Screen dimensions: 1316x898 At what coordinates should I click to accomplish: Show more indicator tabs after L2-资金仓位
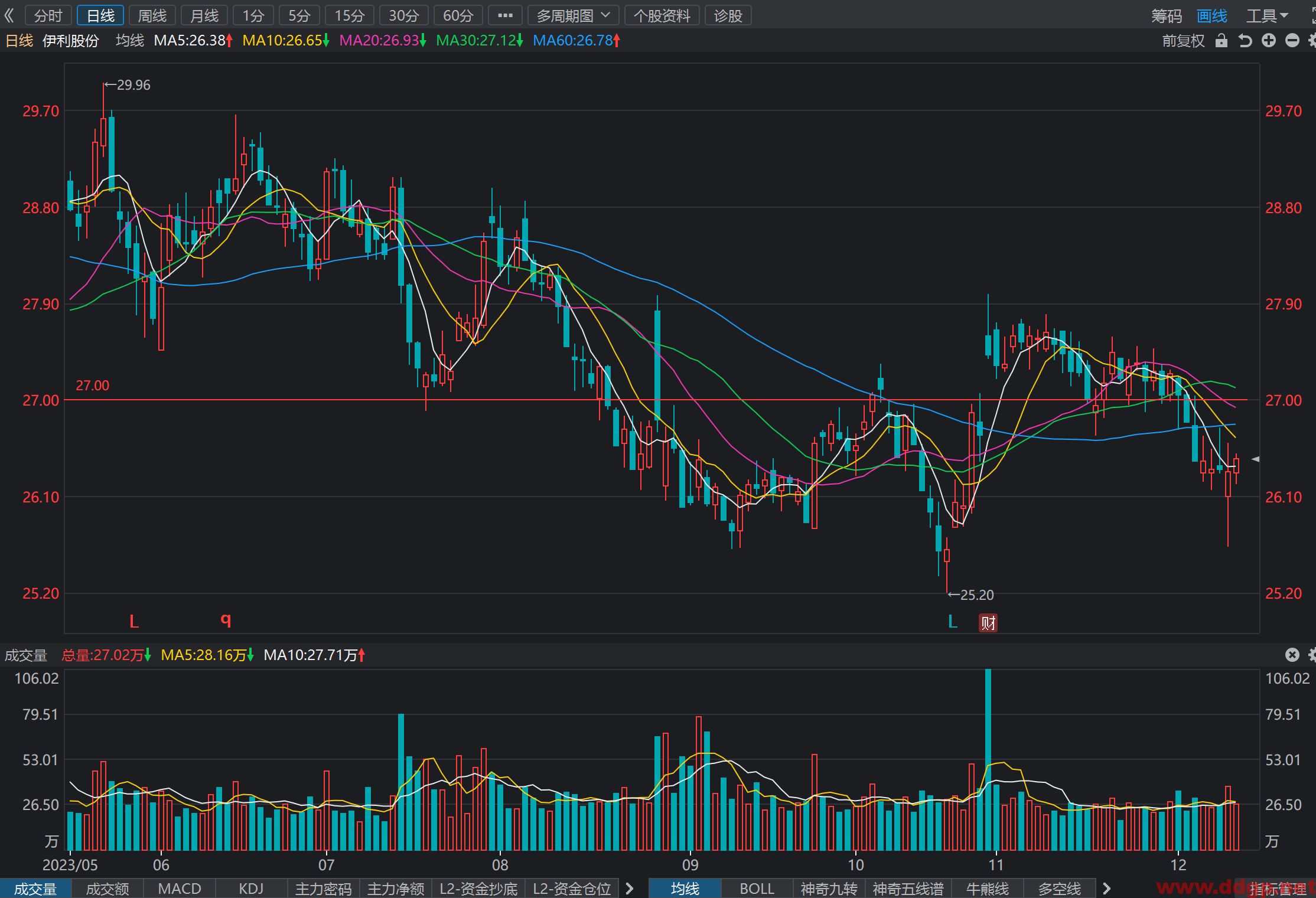630,889
